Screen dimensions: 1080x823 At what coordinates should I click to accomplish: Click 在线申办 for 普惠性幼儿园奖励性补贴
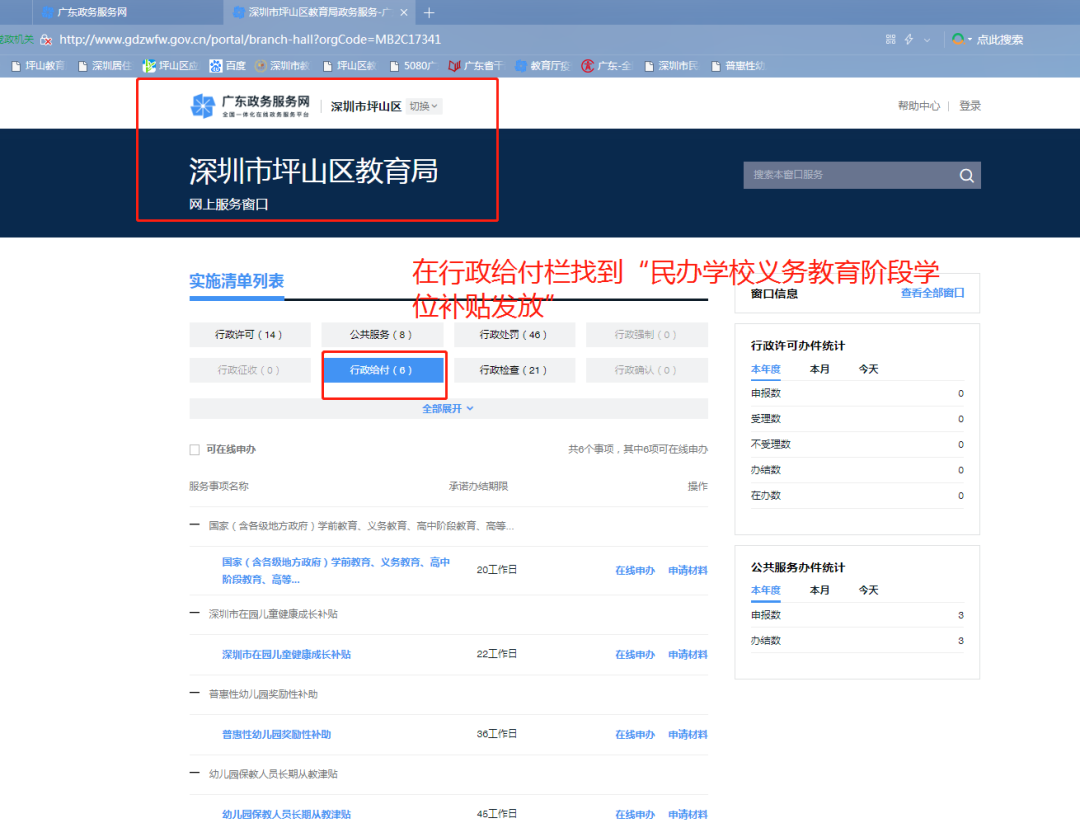pyautogui.click(x=635, y=733)
